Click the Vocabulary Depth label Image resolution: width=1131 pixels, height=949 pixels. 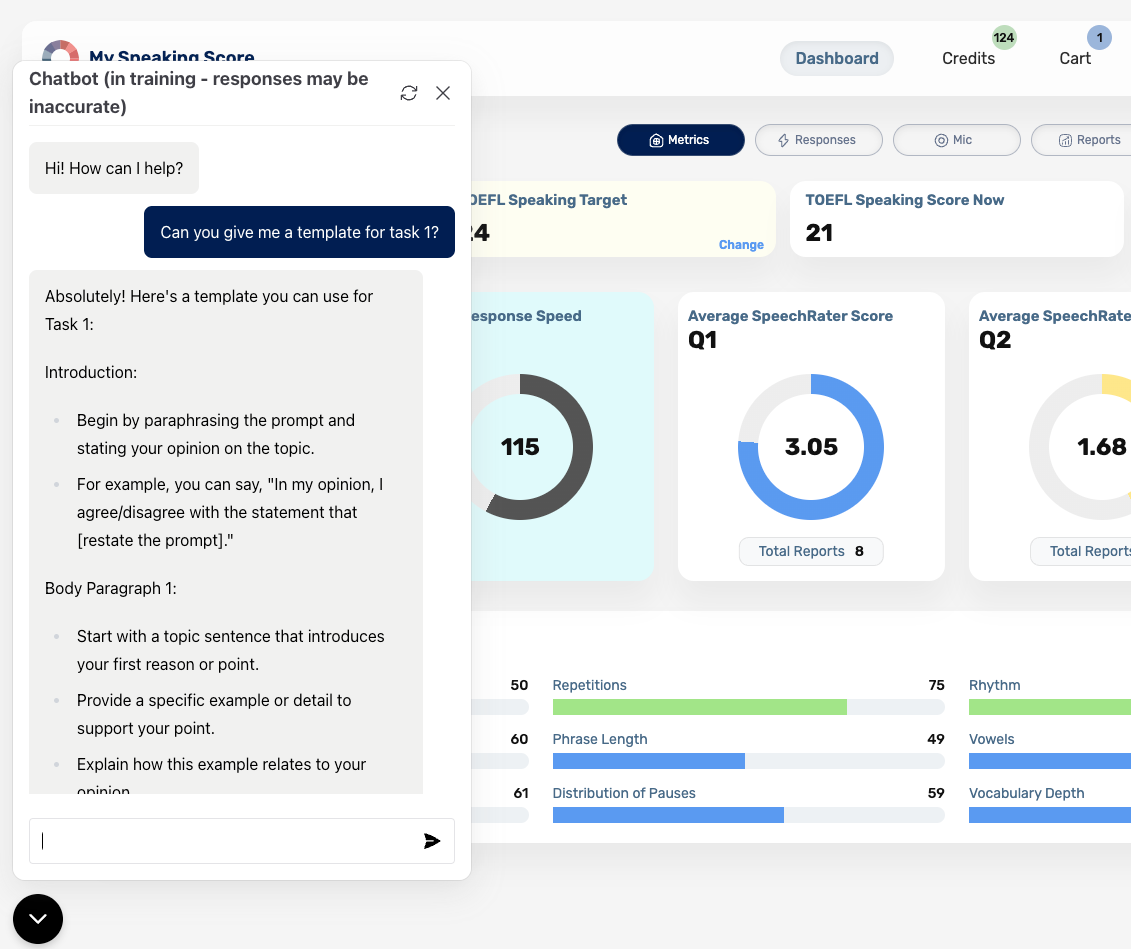[1026, 793]
